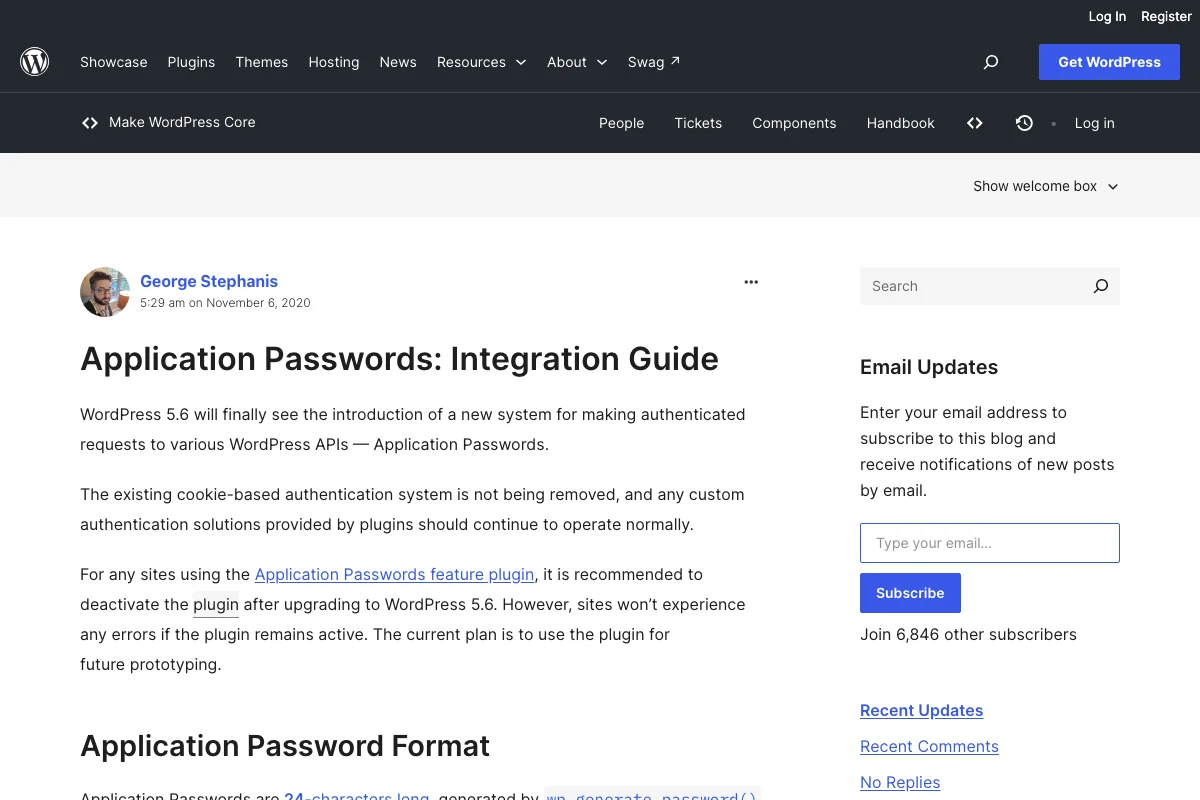
Task: Click the Get WordPress button
Action: (1109, 62)
